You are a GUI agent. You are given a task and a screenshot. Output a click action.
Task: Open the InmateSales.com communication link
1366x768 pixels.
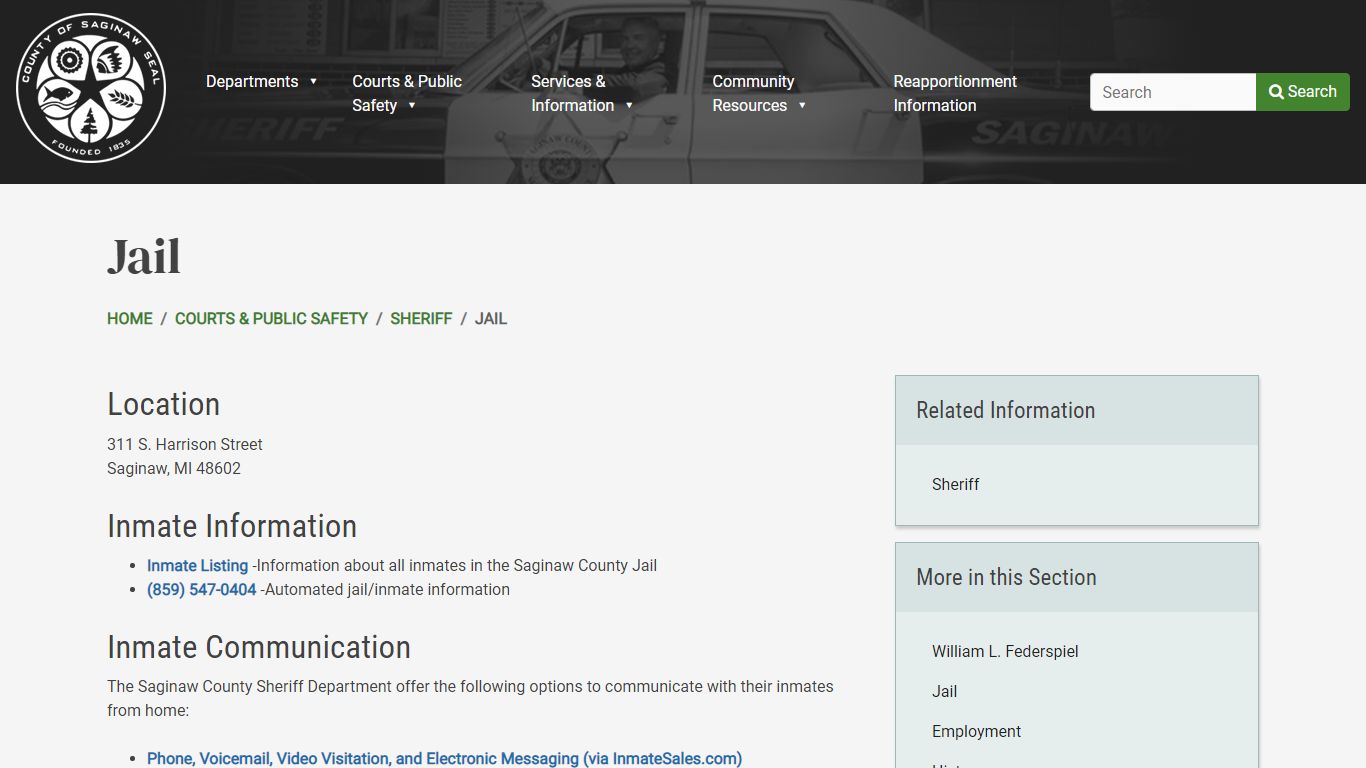point(444,758)
